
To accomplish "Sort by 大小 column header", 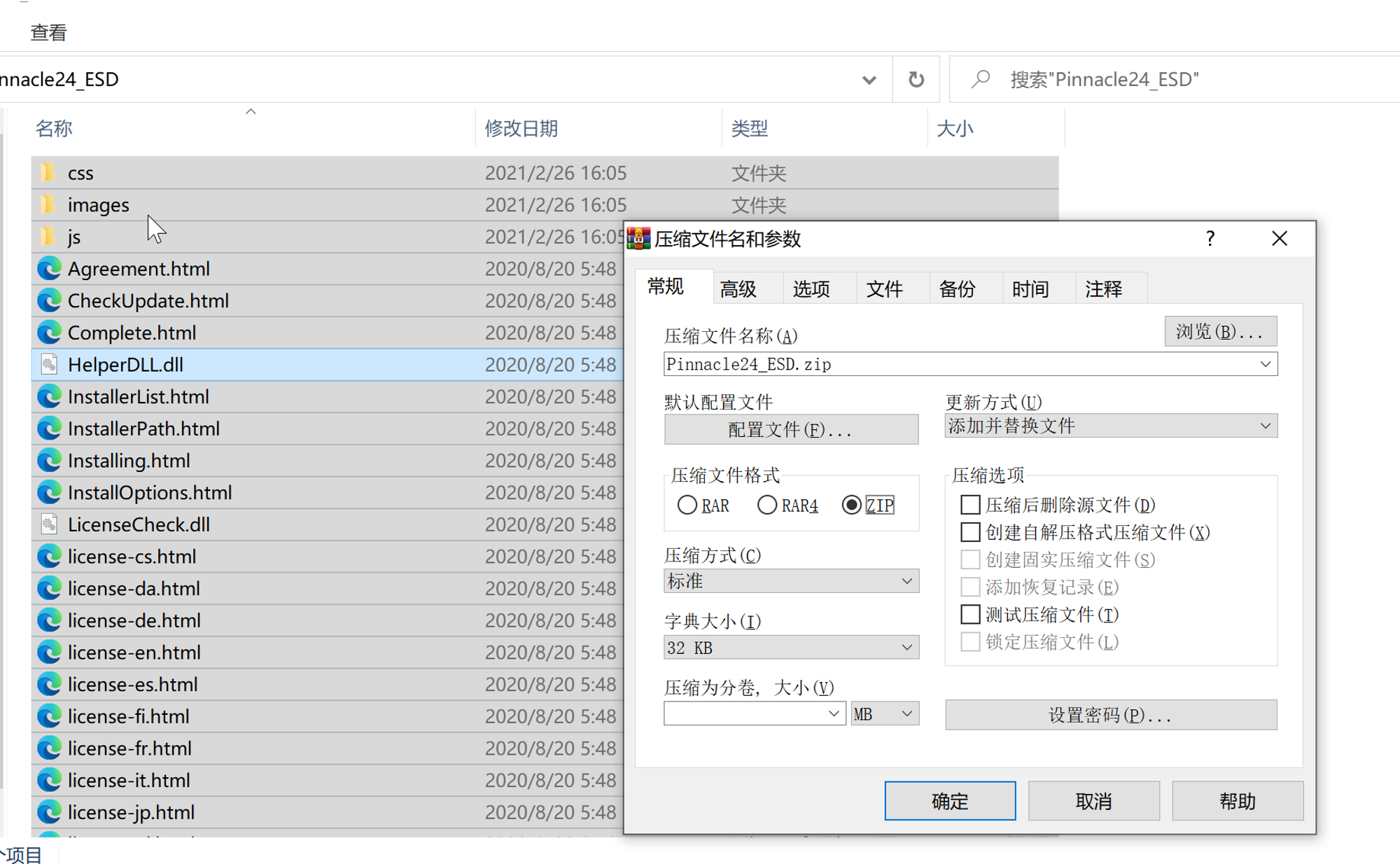I will click(955, 128).
